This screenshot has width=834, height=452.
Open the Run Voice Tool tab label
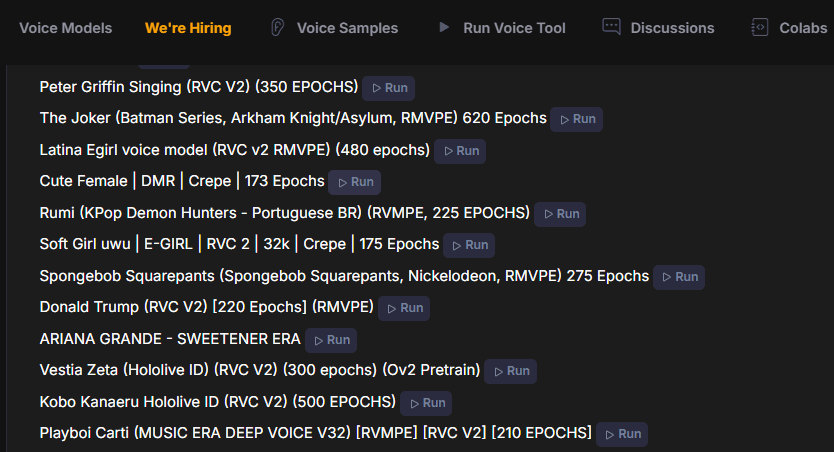pos(514,28)
